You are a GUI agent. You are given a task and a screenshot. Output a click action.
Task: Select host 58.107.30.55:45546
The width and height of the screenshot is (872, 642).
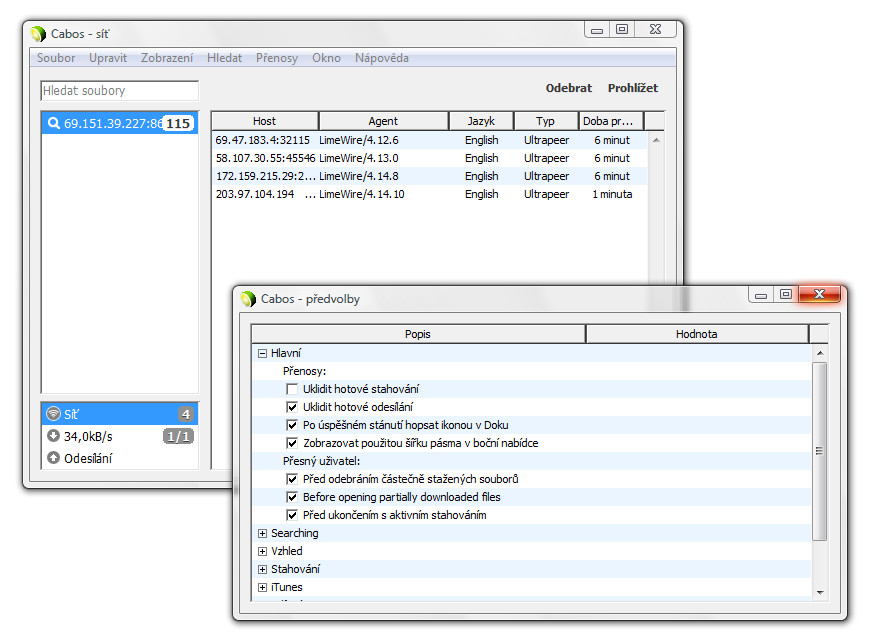pos(430,158)
